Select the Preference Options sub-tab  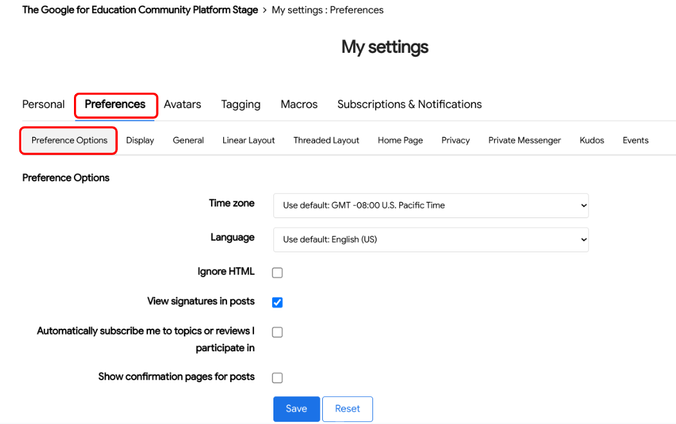pos(69,140)
